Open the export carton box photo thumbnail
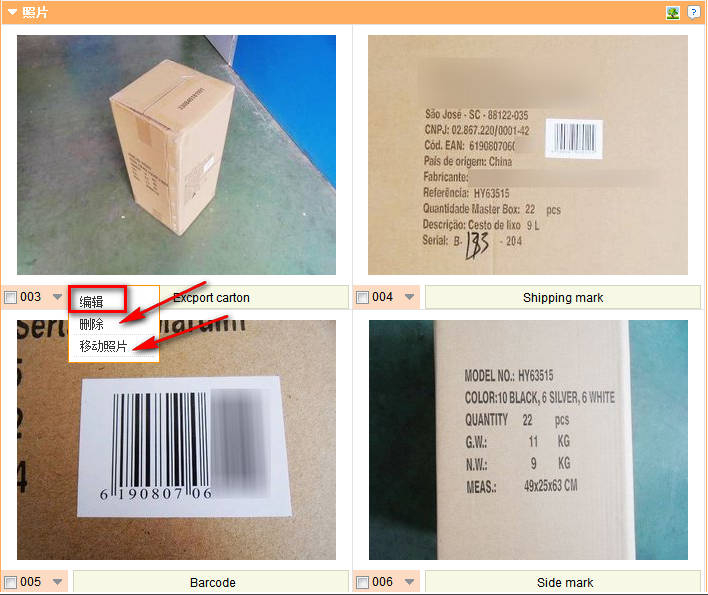Viewport: 708px width, 595px height. pos(177,155)
